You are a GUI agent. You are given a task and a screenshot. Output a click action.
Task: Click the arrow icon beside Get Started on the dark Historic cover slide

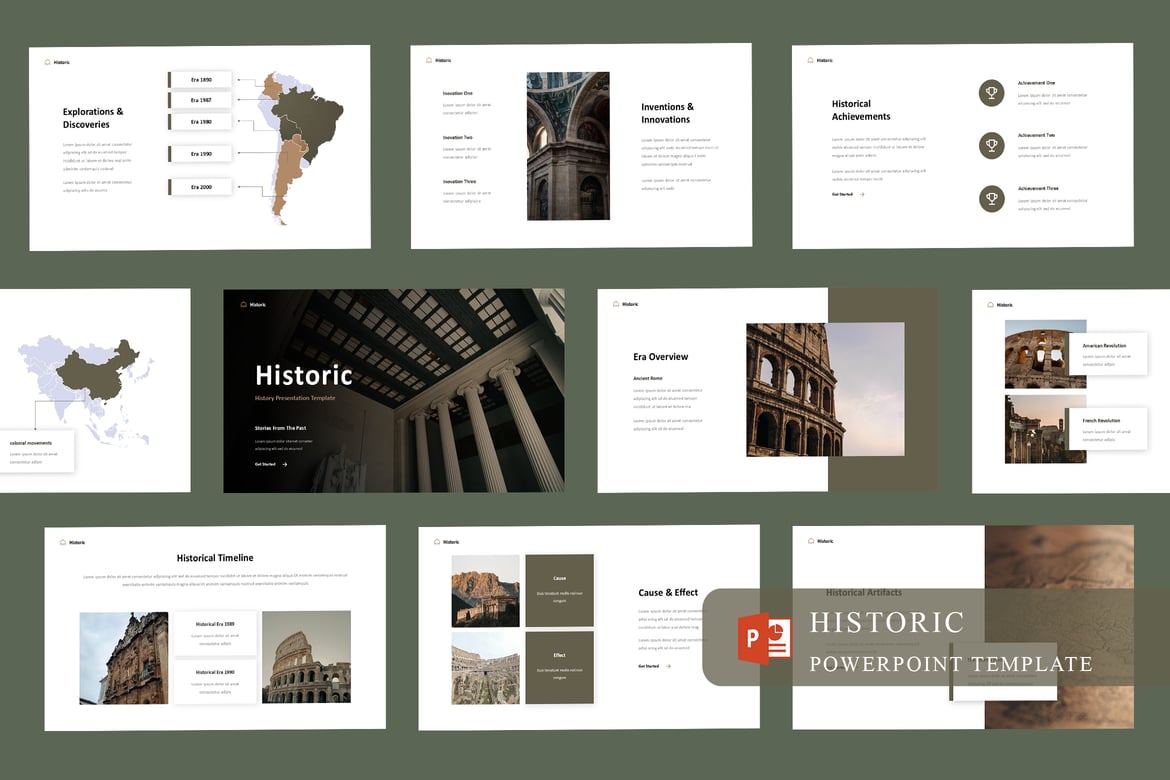pyautogui.click(x=284, y=464)
